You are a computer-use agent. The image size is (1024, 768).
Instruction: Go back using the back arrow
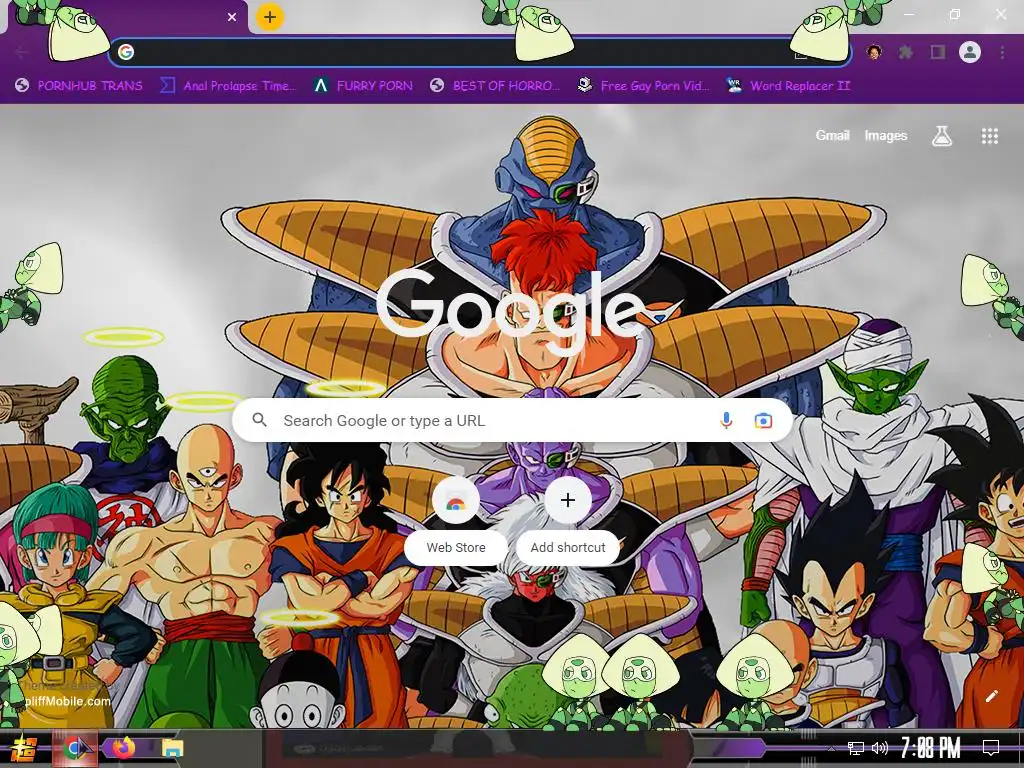(22, 52)
